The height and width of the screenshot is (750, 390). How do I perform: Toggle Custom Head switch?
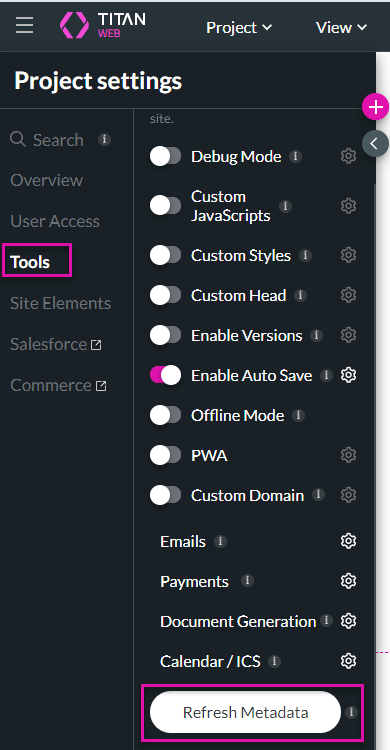(x=166, y=295)
